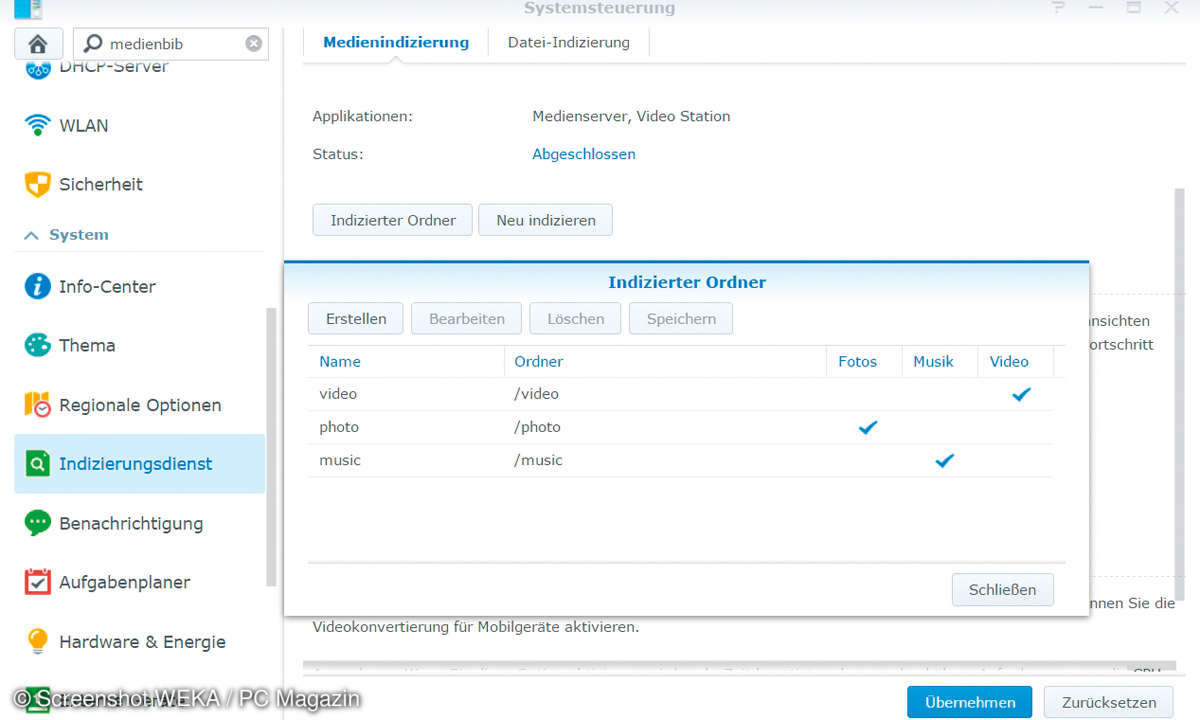Click the Video column header
Viewport: 1200px width, 720px height.
click(x=1015, y=362)
